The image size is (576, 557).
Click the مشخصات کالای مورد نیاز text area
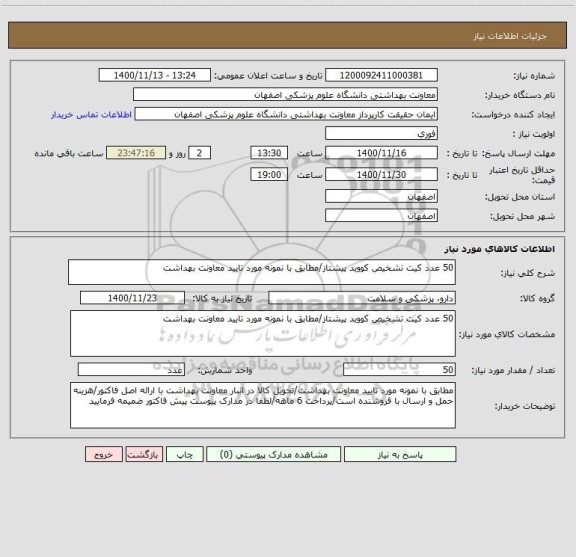263,334
